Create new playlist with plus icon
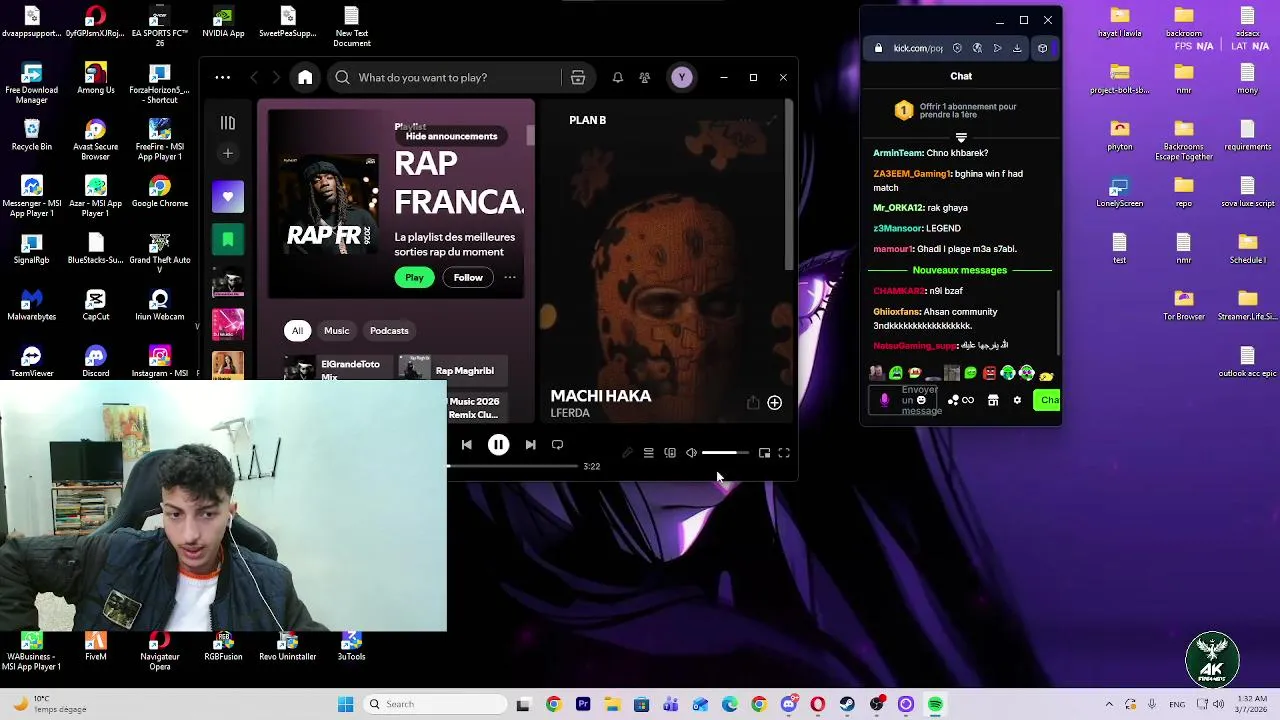 tap(228, 153)
